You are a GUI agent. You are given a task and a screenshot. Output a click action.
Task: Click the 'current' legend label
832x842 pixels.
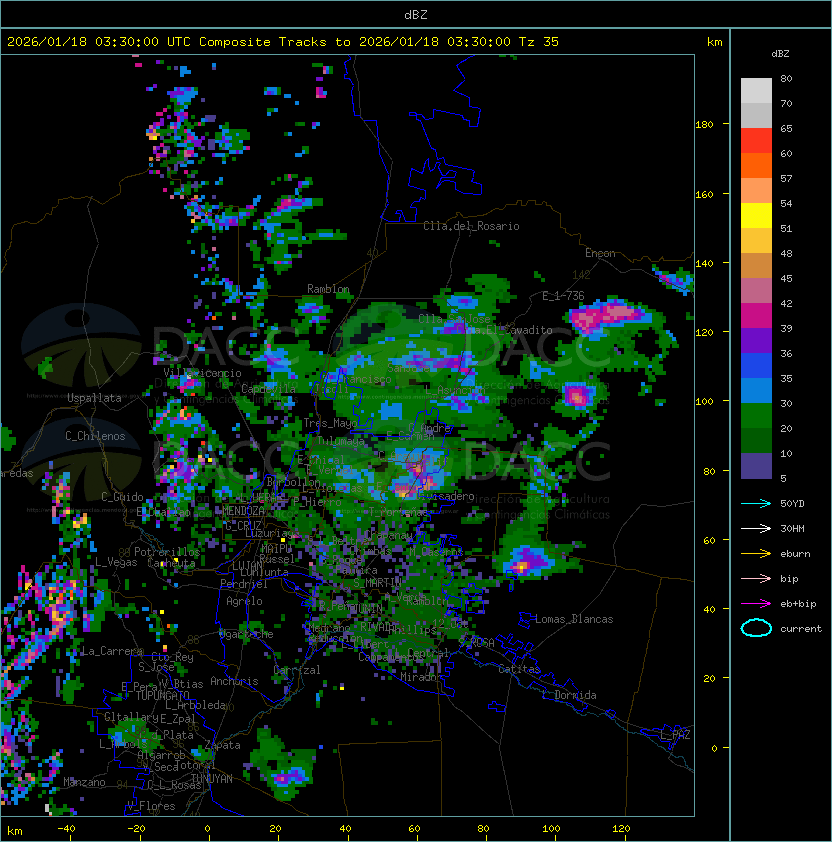pos(801,629)
